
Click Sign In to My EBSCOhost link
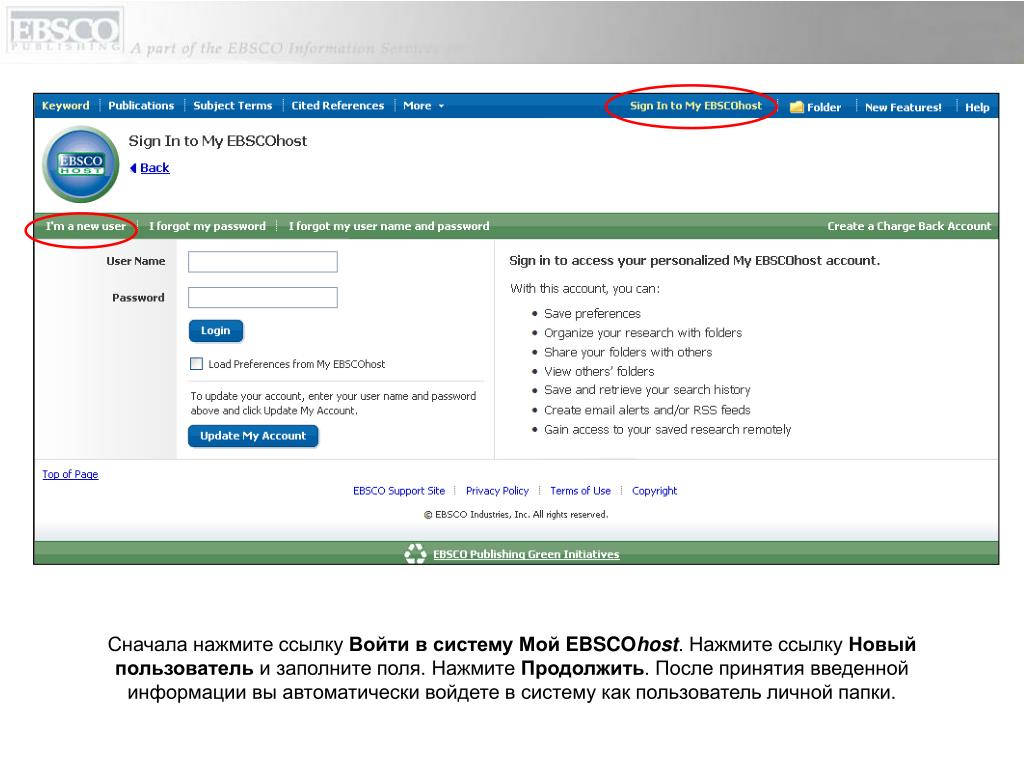click(x=696, y=106)
